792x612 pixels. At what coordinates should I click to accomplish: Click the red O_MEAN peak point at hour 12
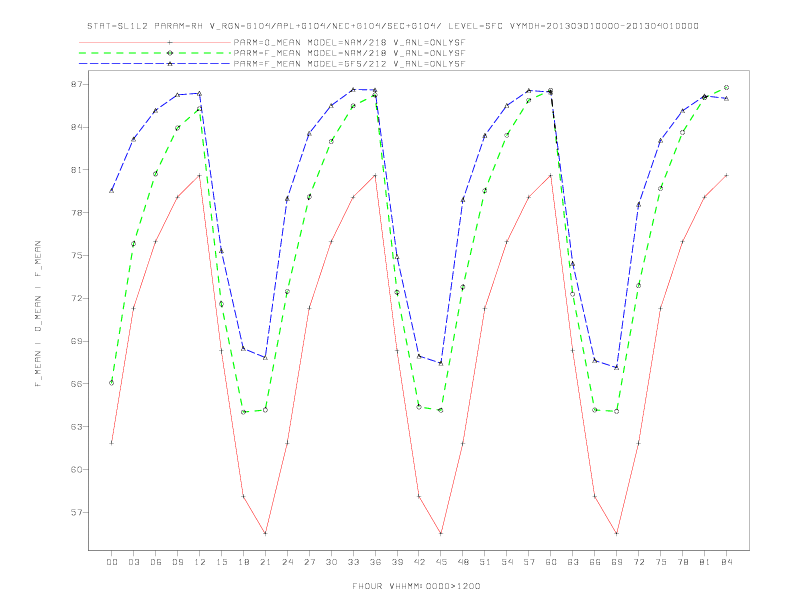200,176
